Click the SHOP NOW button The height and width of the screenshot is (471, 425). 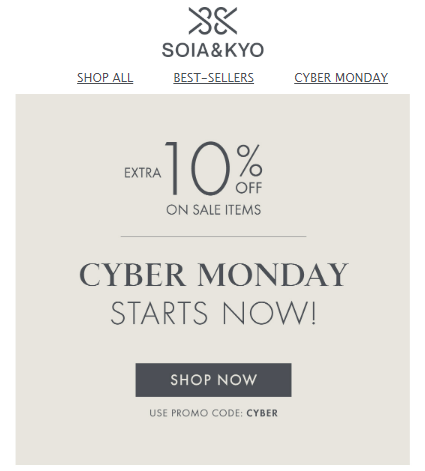click(x=213, y=380)
